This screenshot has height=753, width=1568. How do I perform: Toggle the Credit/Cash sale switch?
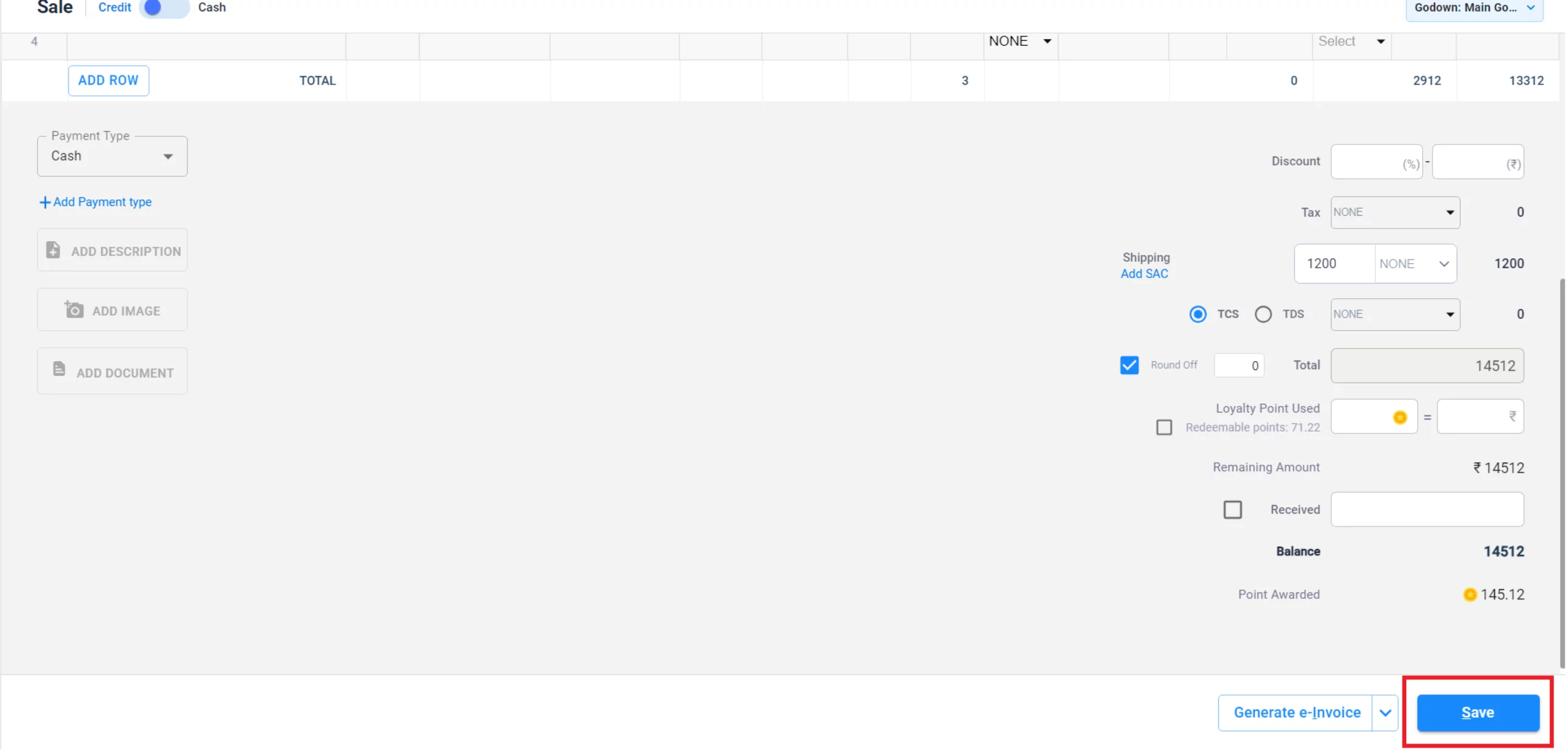[164, 7]
